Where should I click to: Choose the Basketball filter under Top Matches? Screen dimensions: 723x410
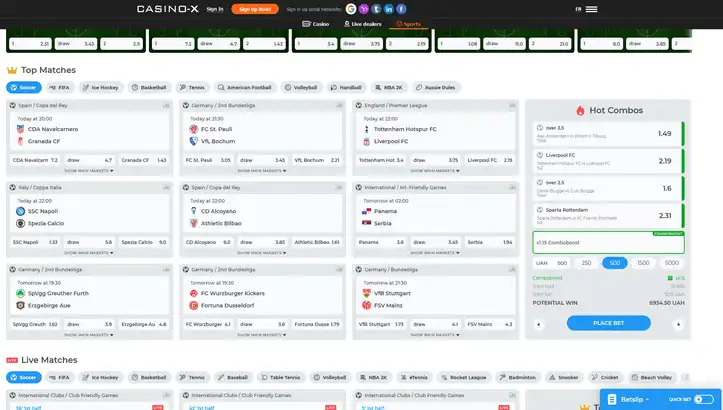click(x=149, y=87)
